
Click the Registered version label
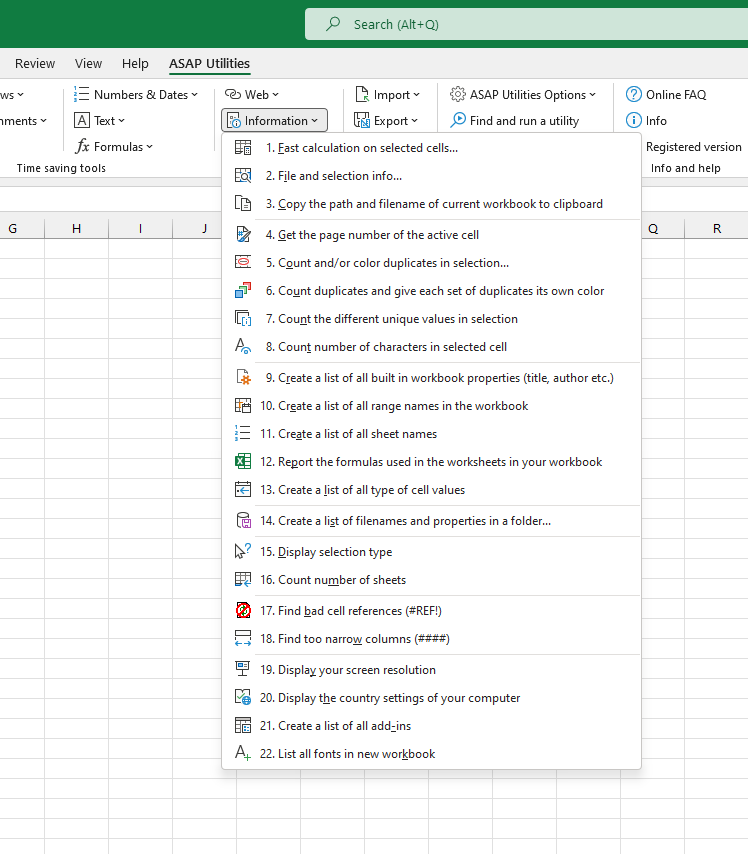click(694, 147)
